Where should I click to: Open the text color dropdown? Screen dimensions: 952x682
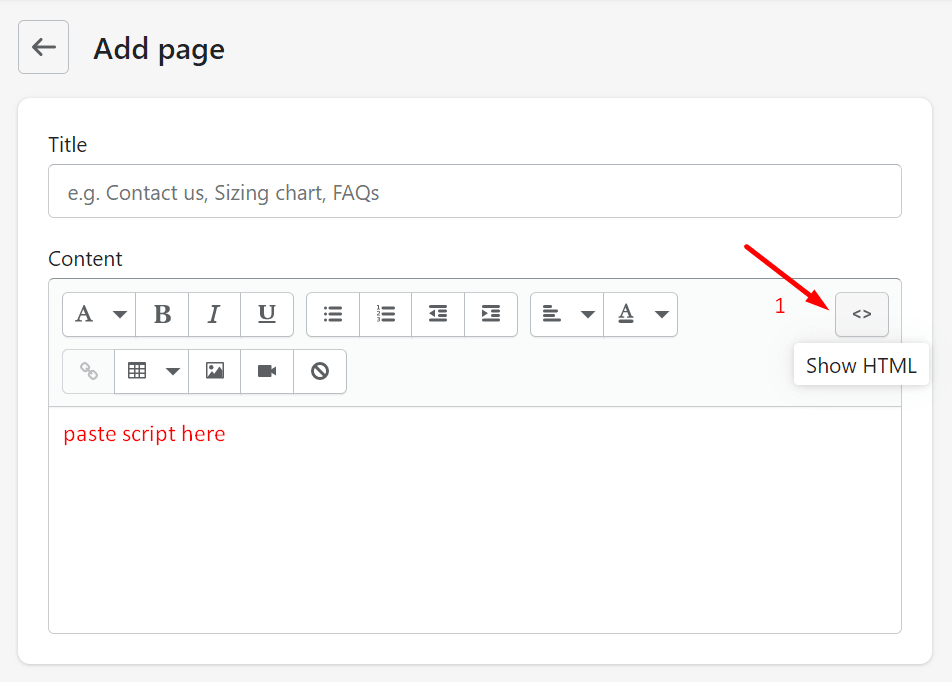click(x=641, y=315)
